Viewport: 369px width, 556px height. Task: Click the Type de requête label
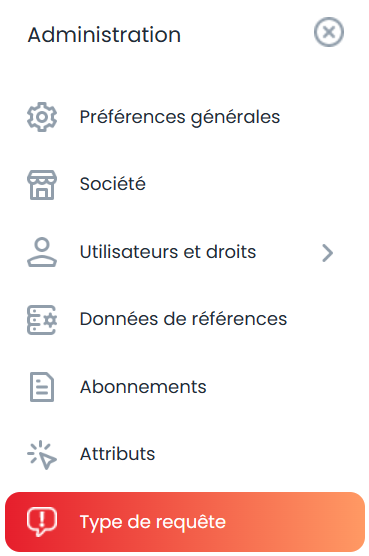point(153,522)
